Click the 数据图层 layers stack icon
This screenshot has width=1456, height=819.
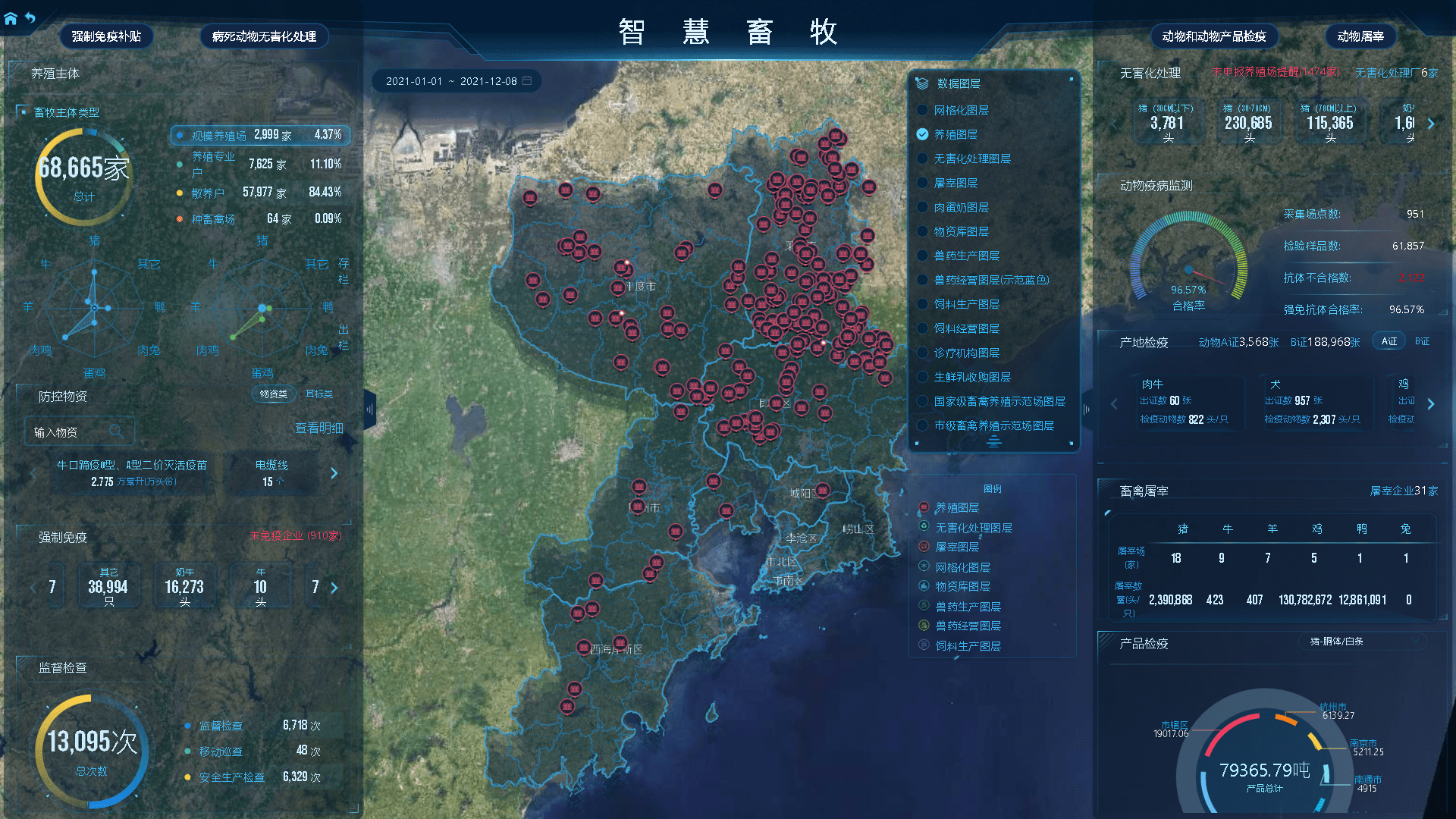(922, 83)
